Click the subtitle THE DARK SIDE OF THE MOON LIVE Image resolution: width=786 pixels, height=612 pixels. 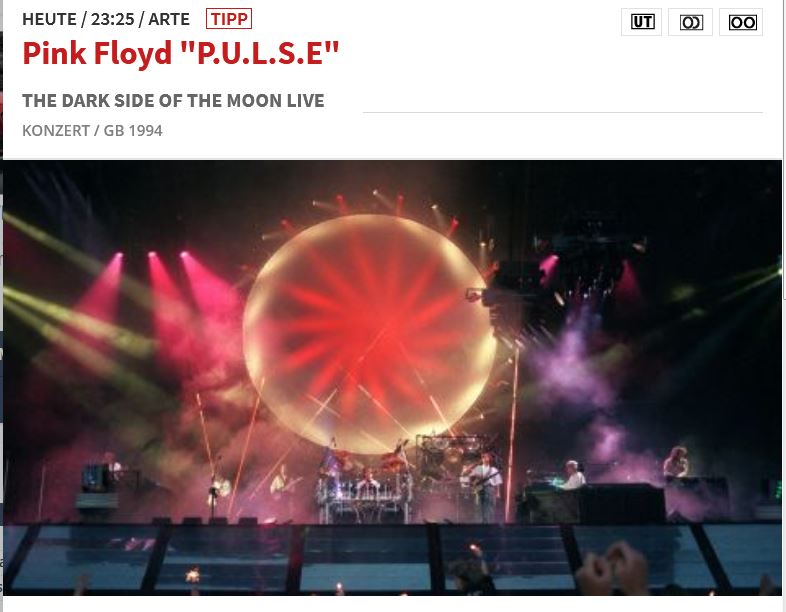pyautogui.click(x=173, y=100)
